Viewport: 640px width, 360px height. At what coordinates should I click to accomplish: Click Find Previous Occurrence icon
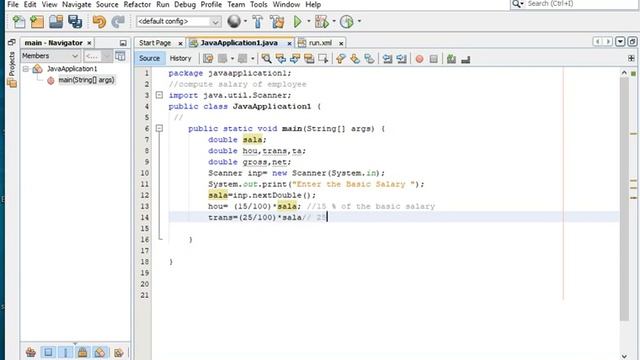pyautogui.click(x=281, y=59)
